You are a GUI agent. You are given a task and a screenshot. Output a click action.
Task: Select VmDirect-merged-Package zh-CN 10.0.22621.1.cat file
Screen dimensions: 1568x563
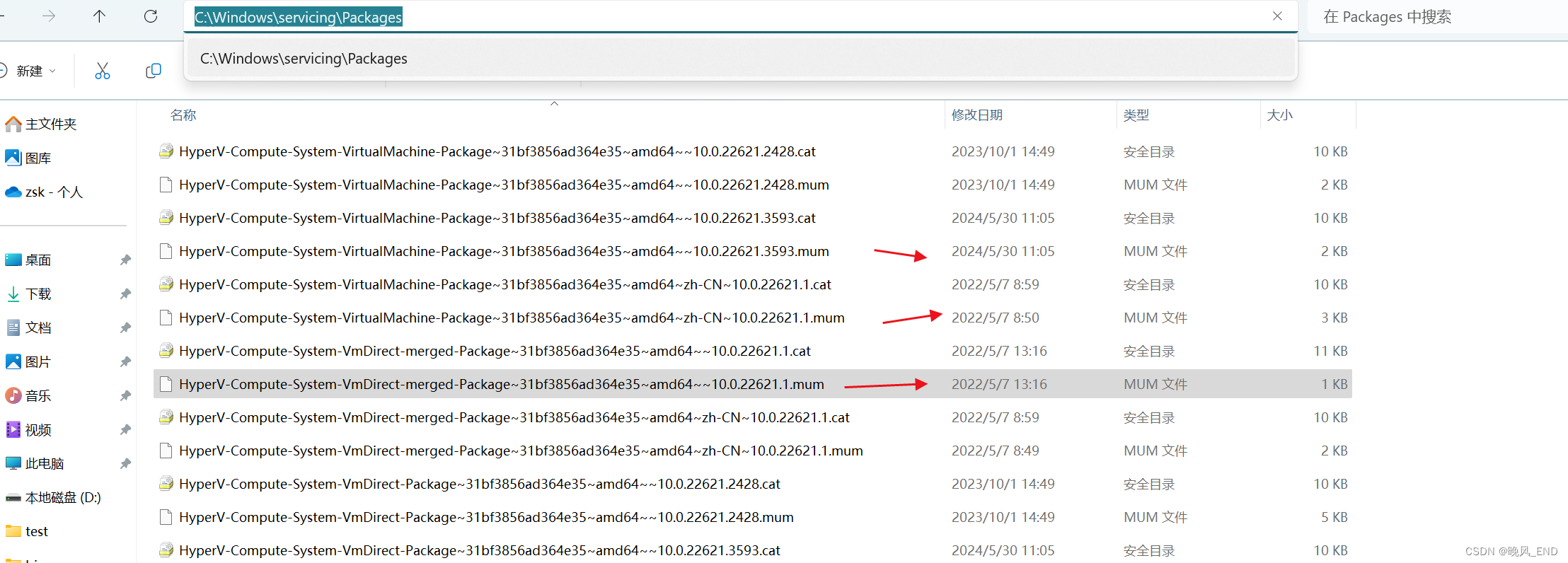tap(753, 417)
